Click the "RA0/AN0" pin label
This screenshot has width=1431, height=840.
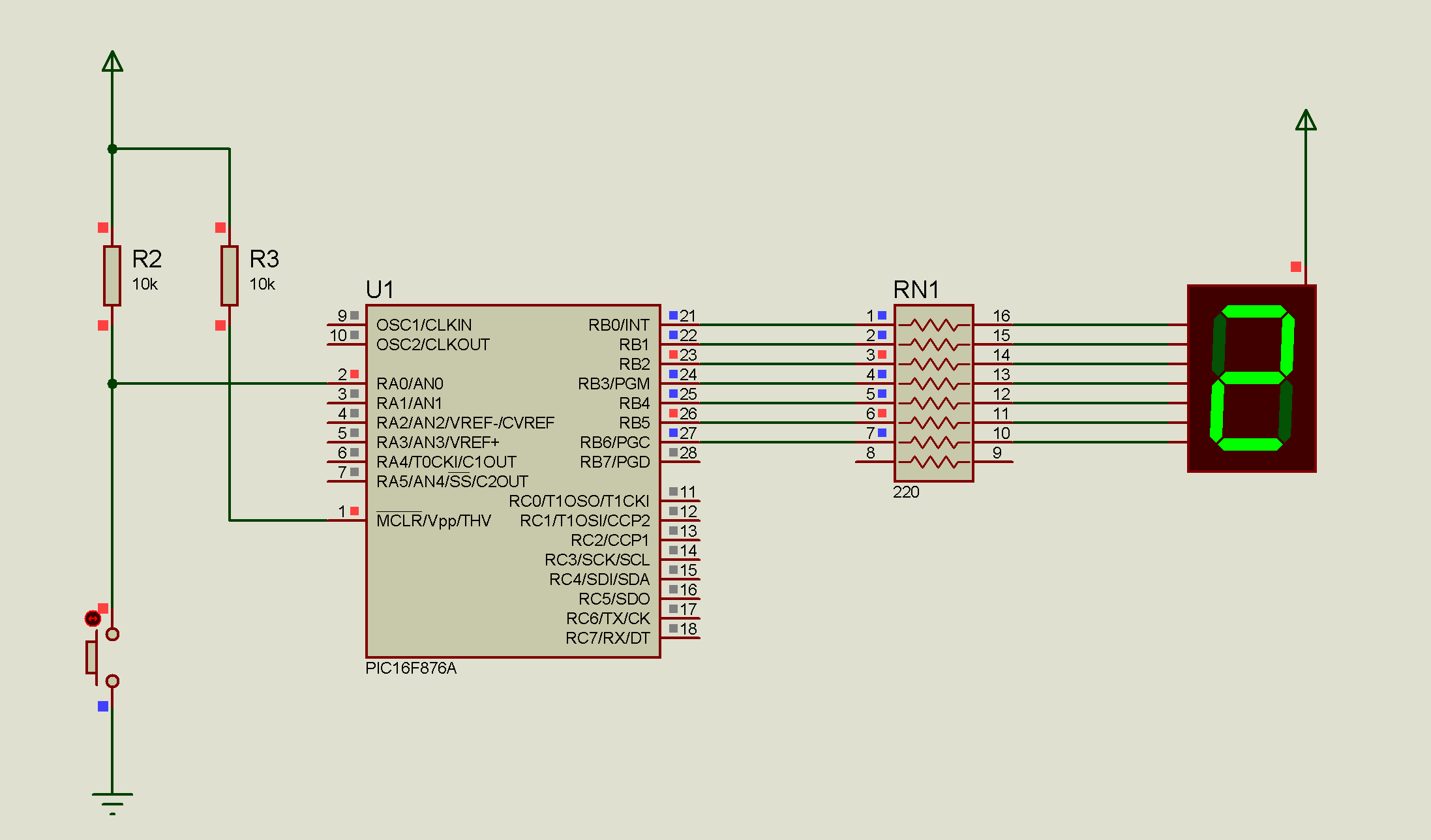coord(410,383)
